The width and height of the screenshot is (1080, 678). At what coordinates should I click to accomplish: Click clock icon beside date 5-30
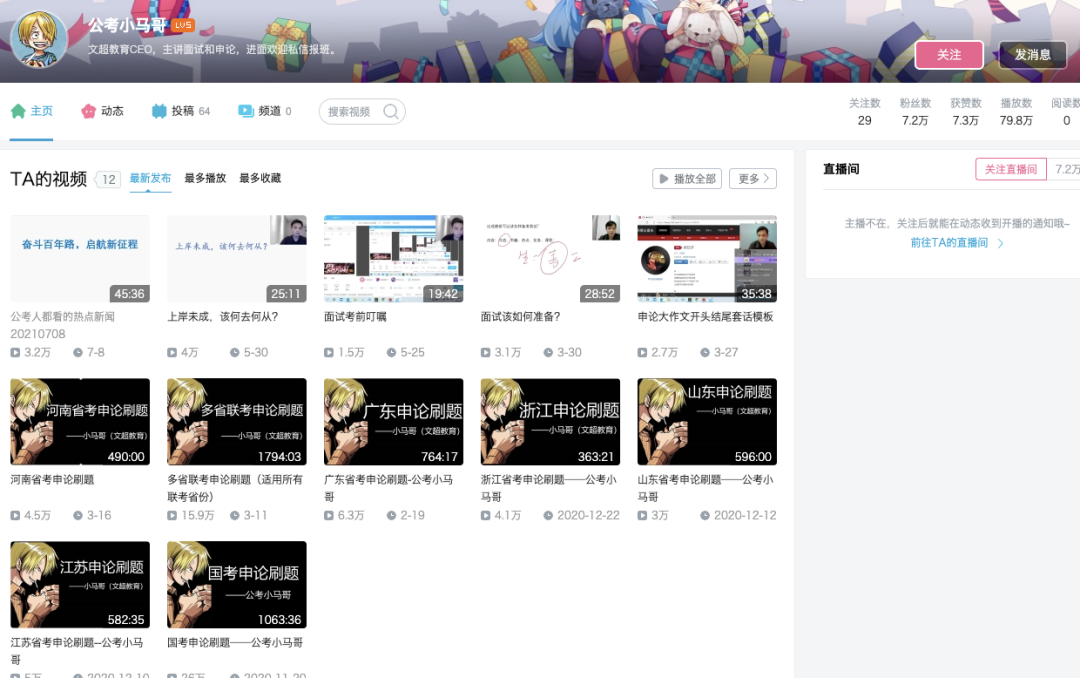(235, 353)
